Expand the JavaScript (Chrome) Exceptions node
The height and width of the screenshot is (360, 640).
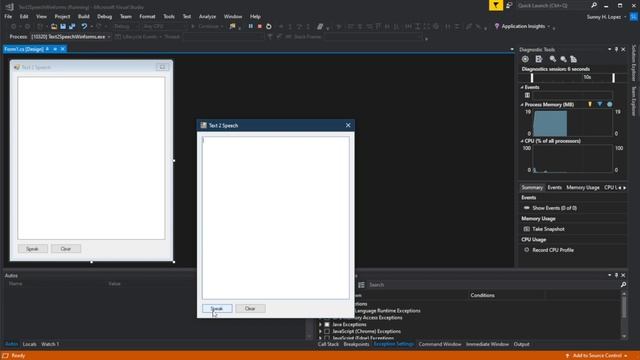coord(320,331)
